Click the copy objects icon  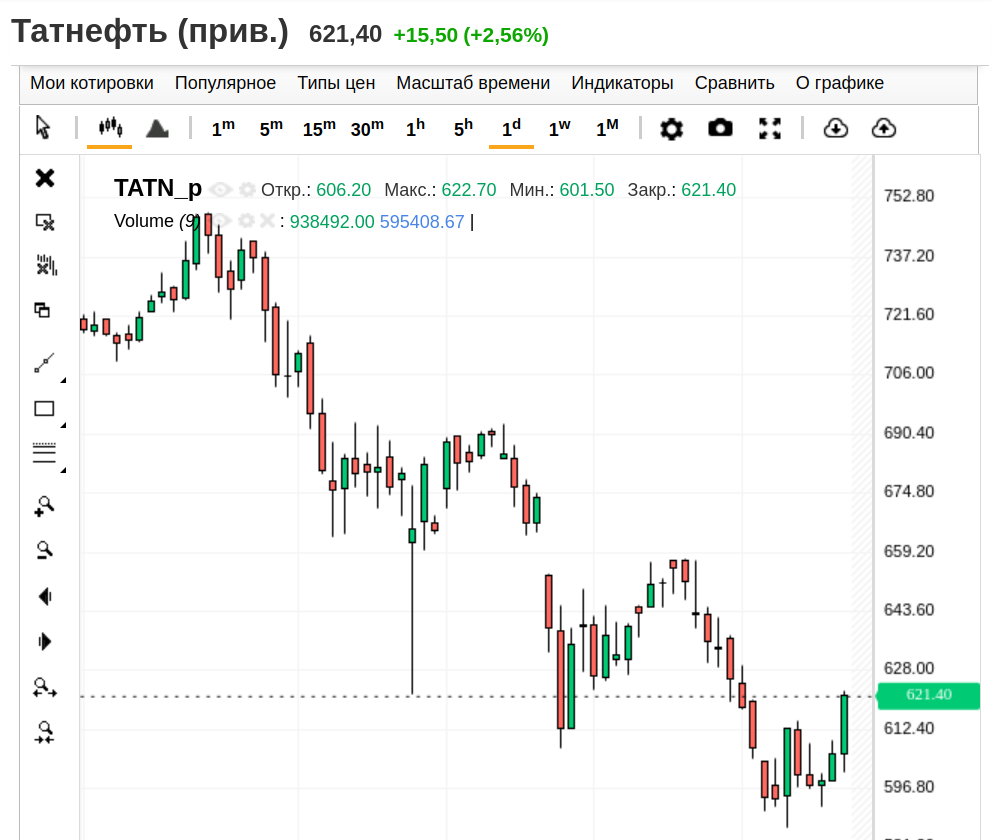(x=42, y=310)
